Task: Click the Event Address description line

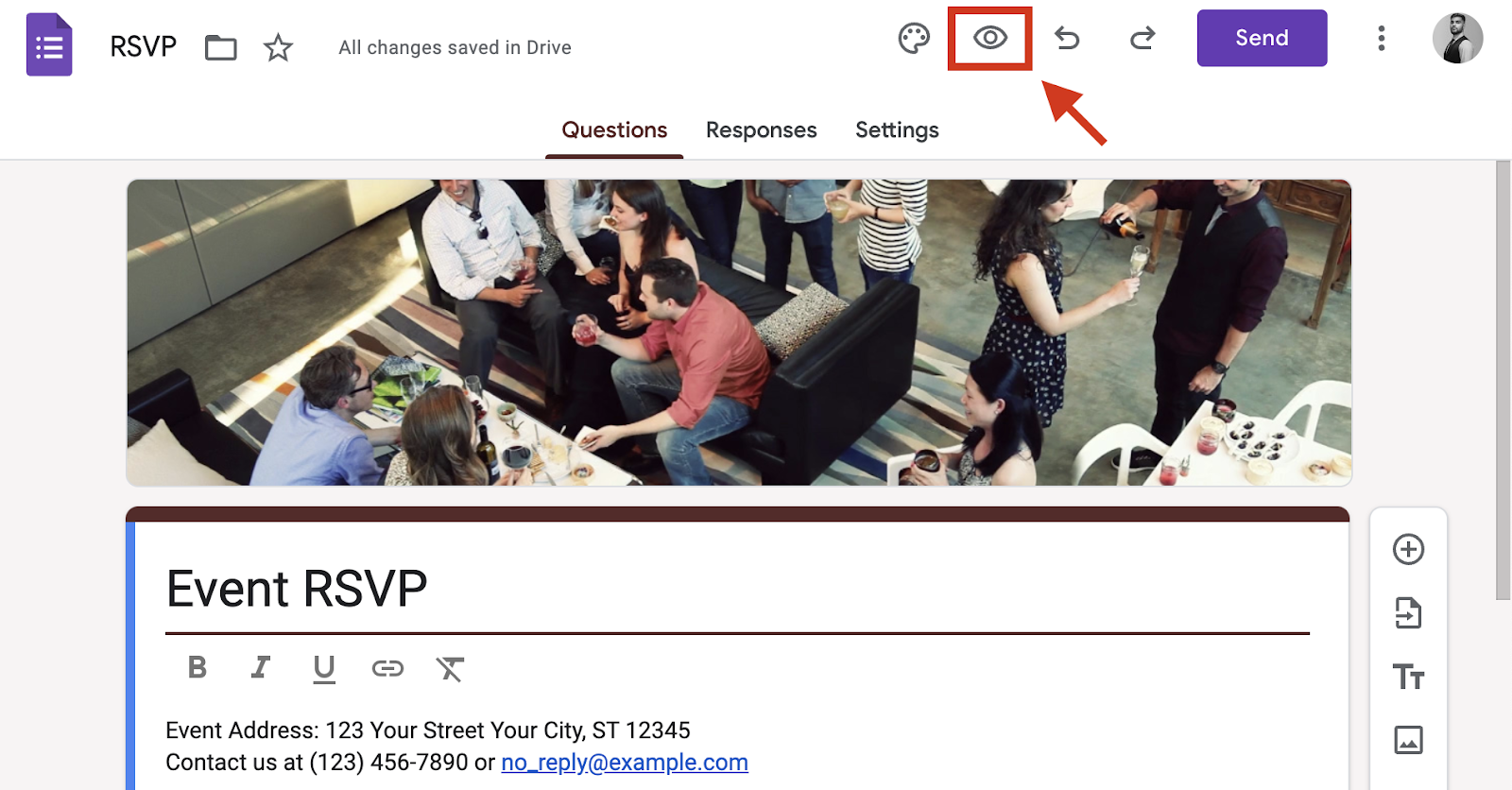Action: tap(428, 730)
